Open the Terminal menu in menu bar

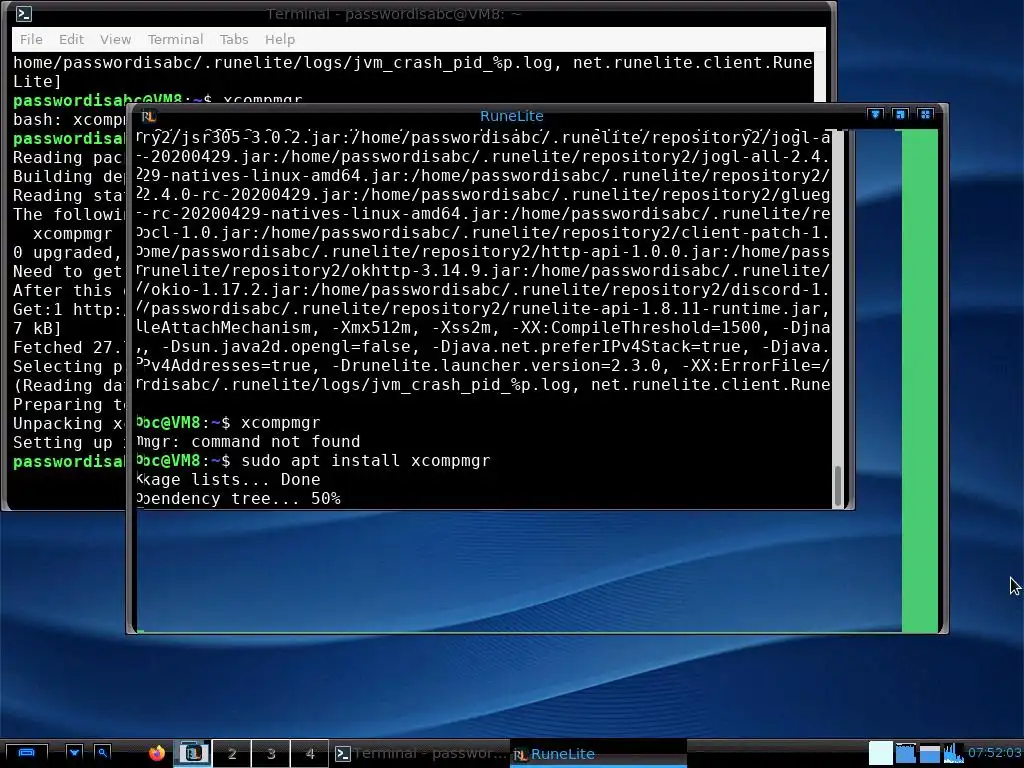point(175,39)
